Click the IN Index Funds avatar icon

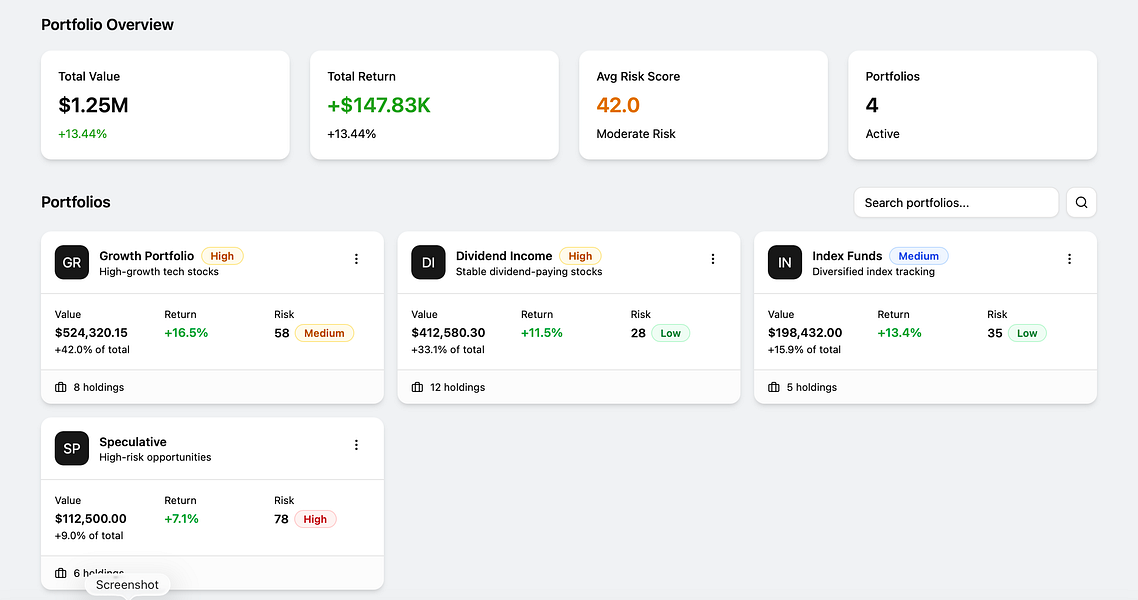[785, 263]
